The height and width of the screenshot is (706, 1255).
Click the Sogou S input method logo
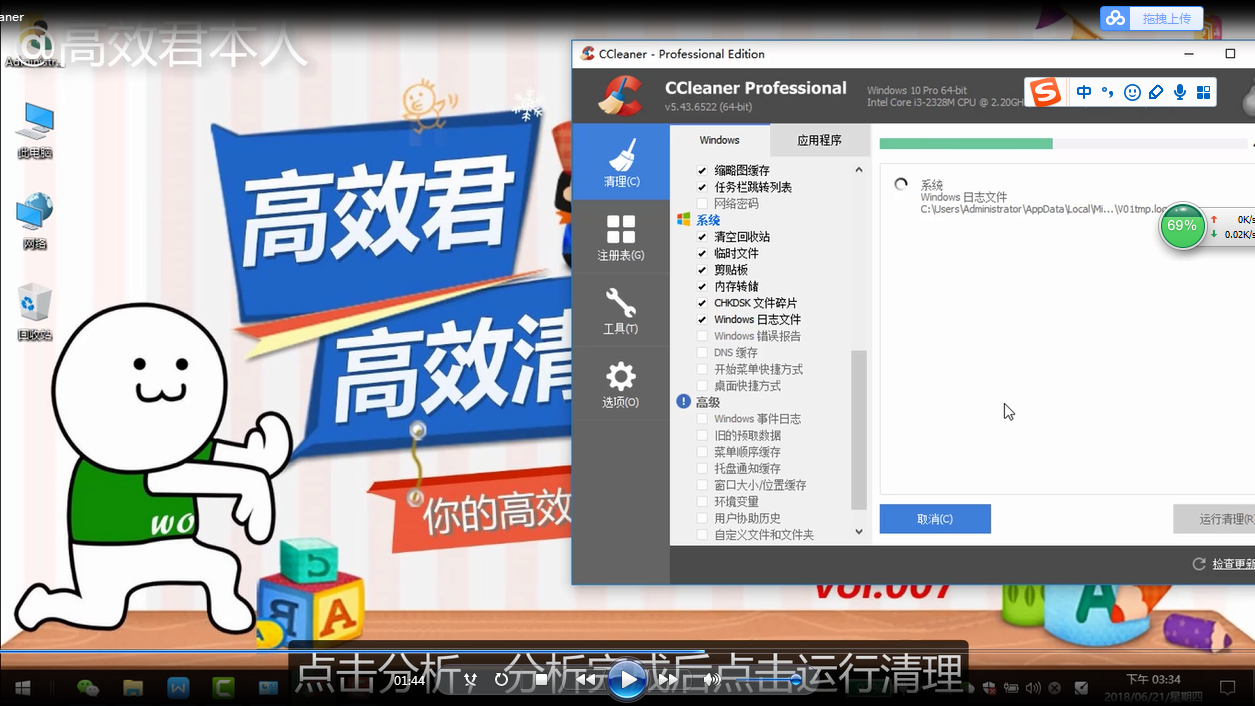[x=1046, y=92]
